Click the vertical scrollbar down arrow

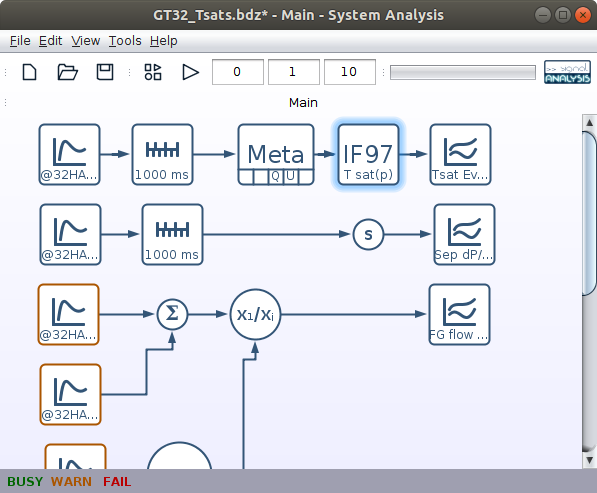click(589, 460)
